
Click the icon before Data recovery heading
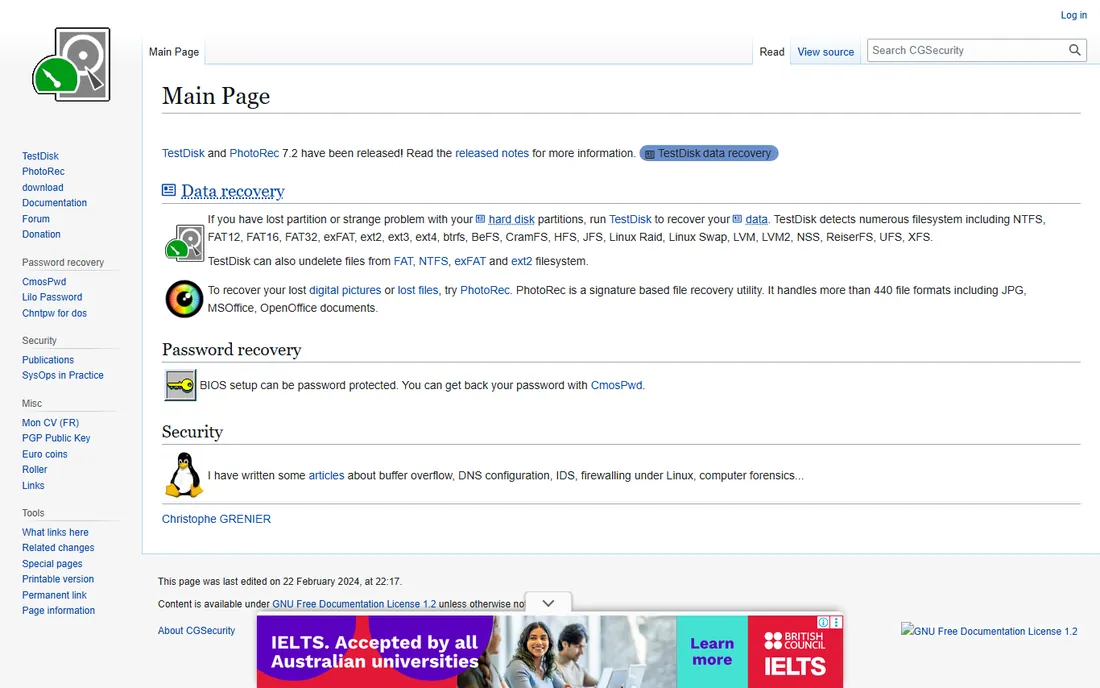click(x=168, y=190)
